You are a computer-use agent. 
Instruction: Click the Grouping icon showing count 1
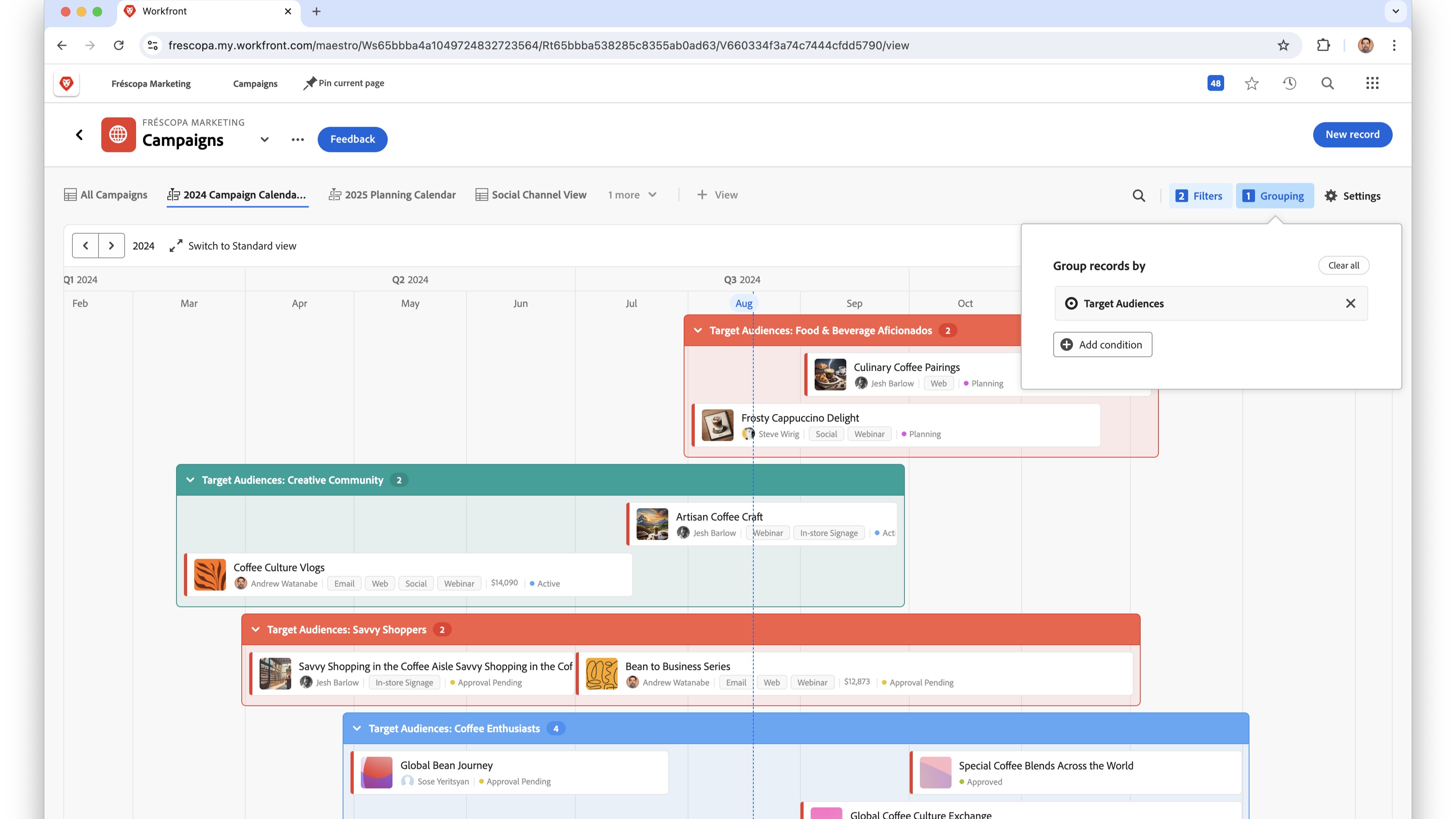coord(1275,195)
